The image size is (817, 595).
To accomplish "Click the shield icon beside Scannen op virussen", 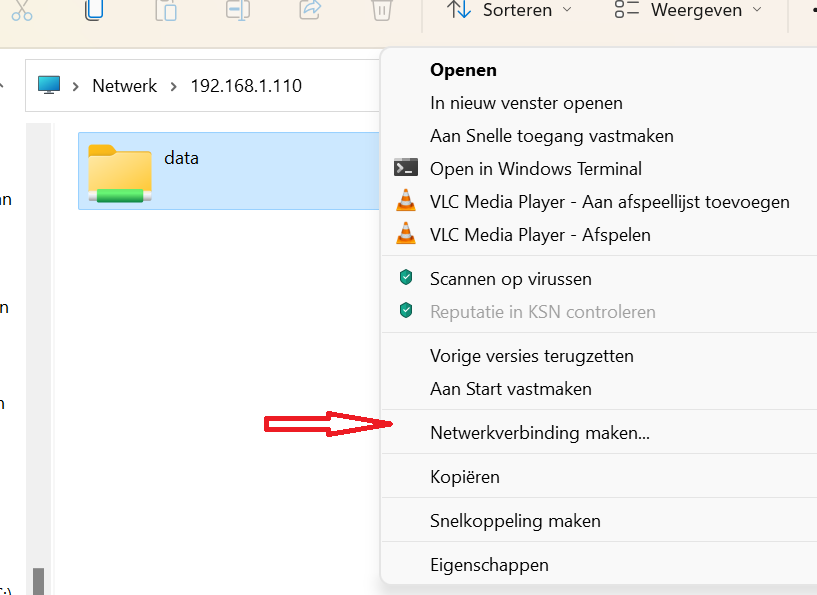I will [x=405, y=279].
